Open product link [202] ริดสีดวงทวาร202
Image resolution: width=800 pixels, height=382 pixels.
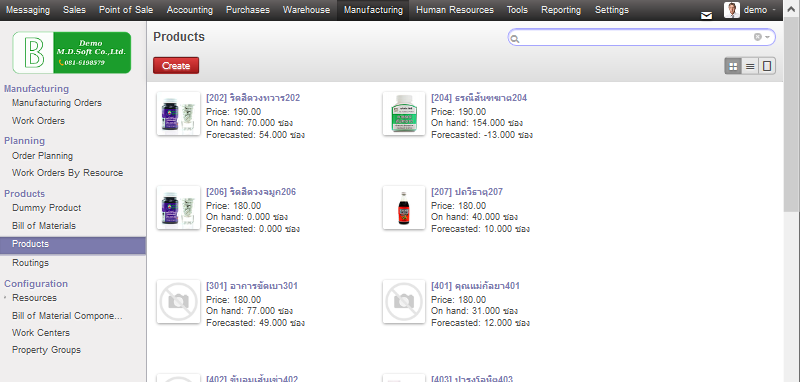pos(253,98)
